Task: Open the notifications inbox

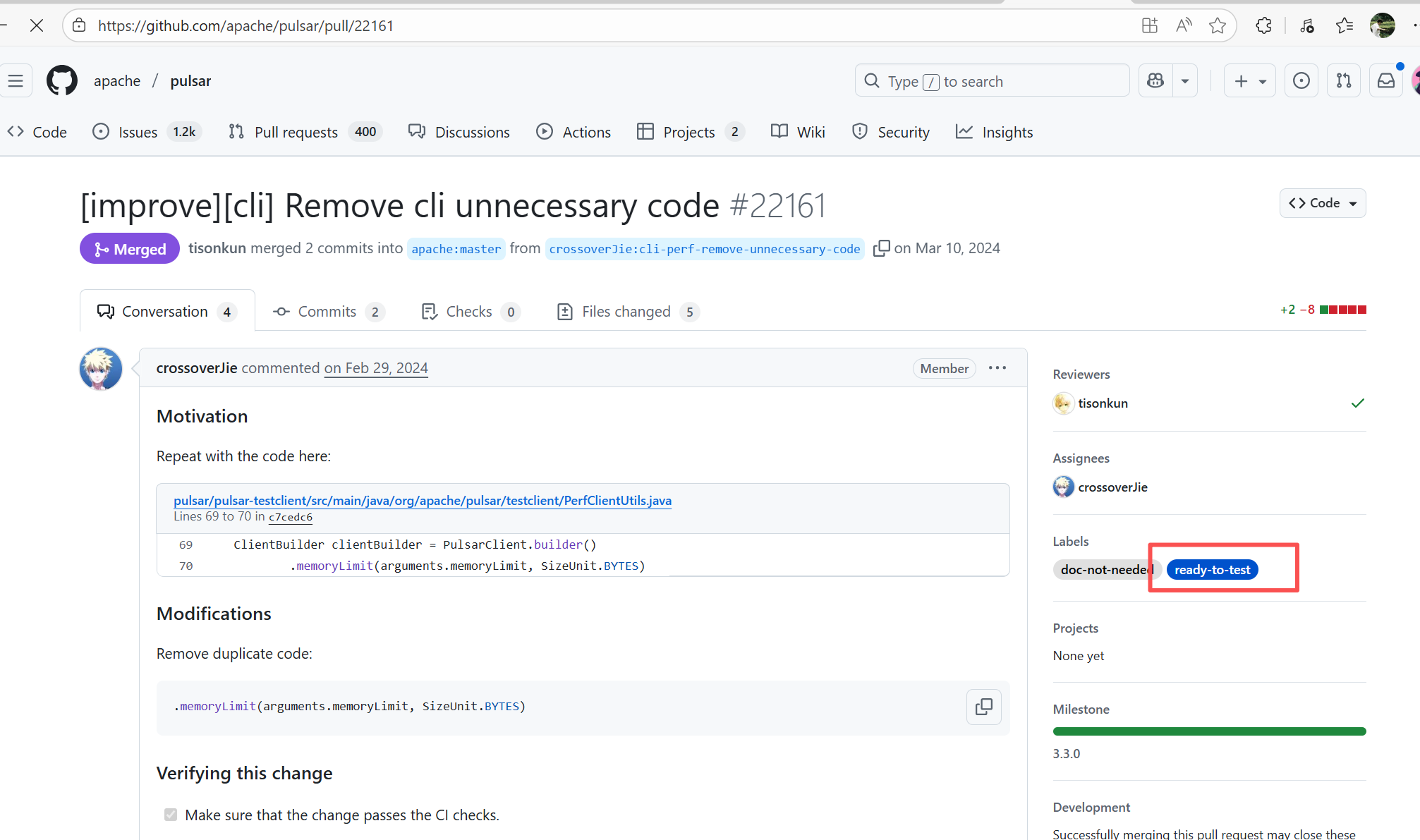Action: click(1385, 81)
